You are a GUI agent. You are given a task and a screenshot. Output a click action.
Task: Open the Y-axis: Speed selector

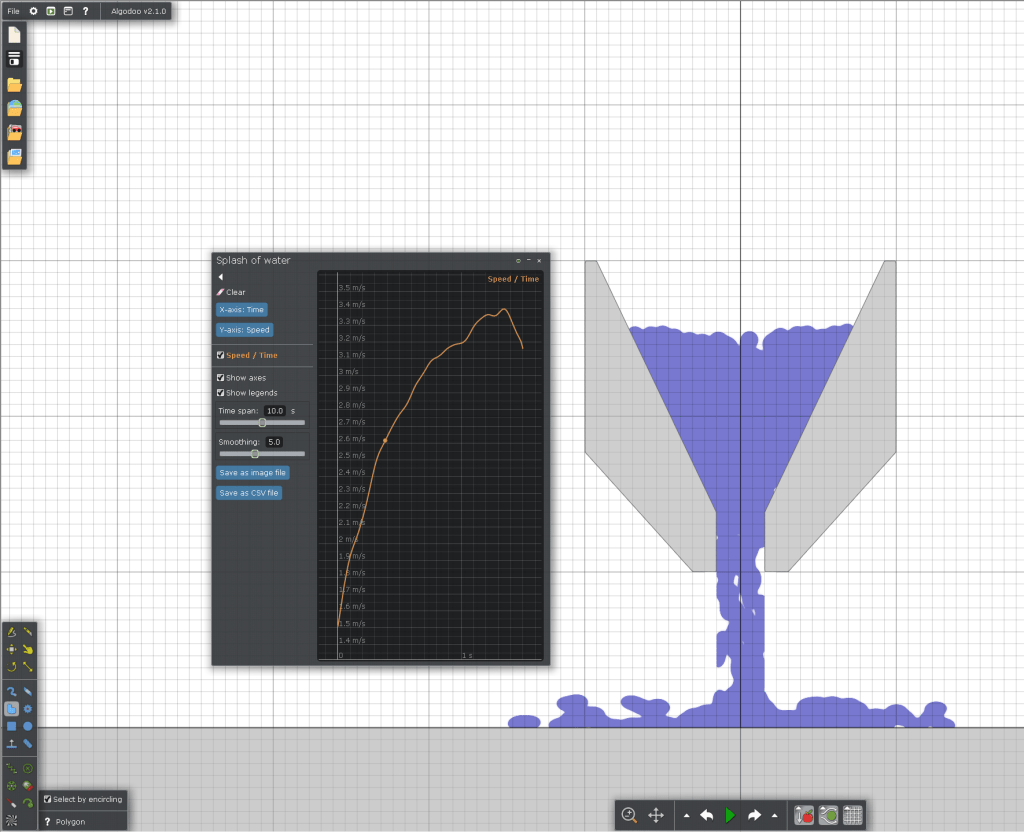244,329
